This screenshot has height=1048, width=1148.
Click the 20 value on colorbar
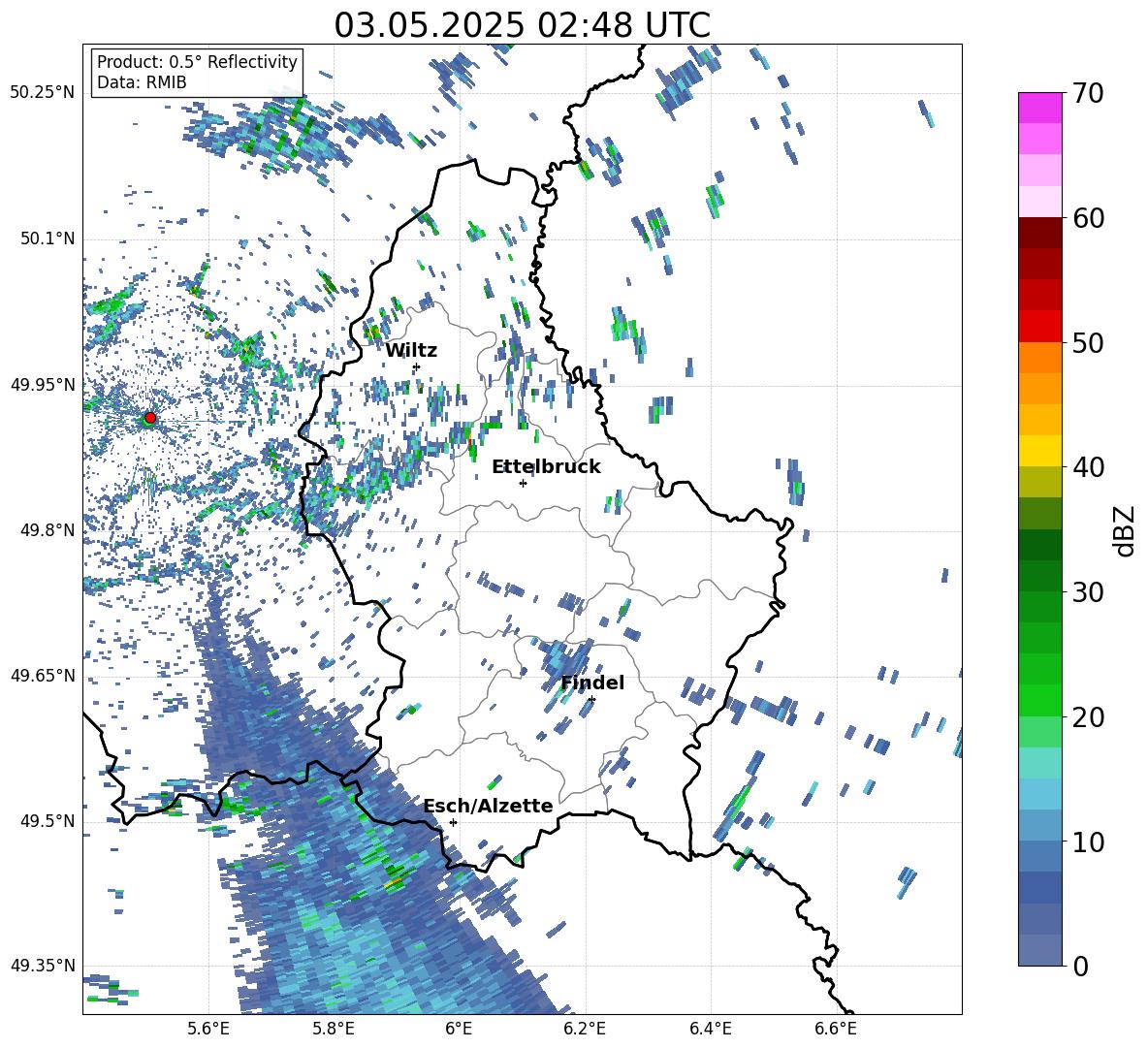point(1088,716)
